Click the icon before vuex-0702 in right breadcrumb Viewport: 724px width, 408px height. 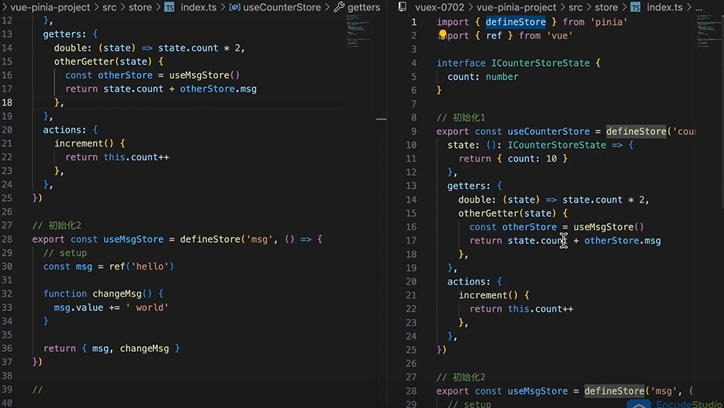click(x=403, y=7)
